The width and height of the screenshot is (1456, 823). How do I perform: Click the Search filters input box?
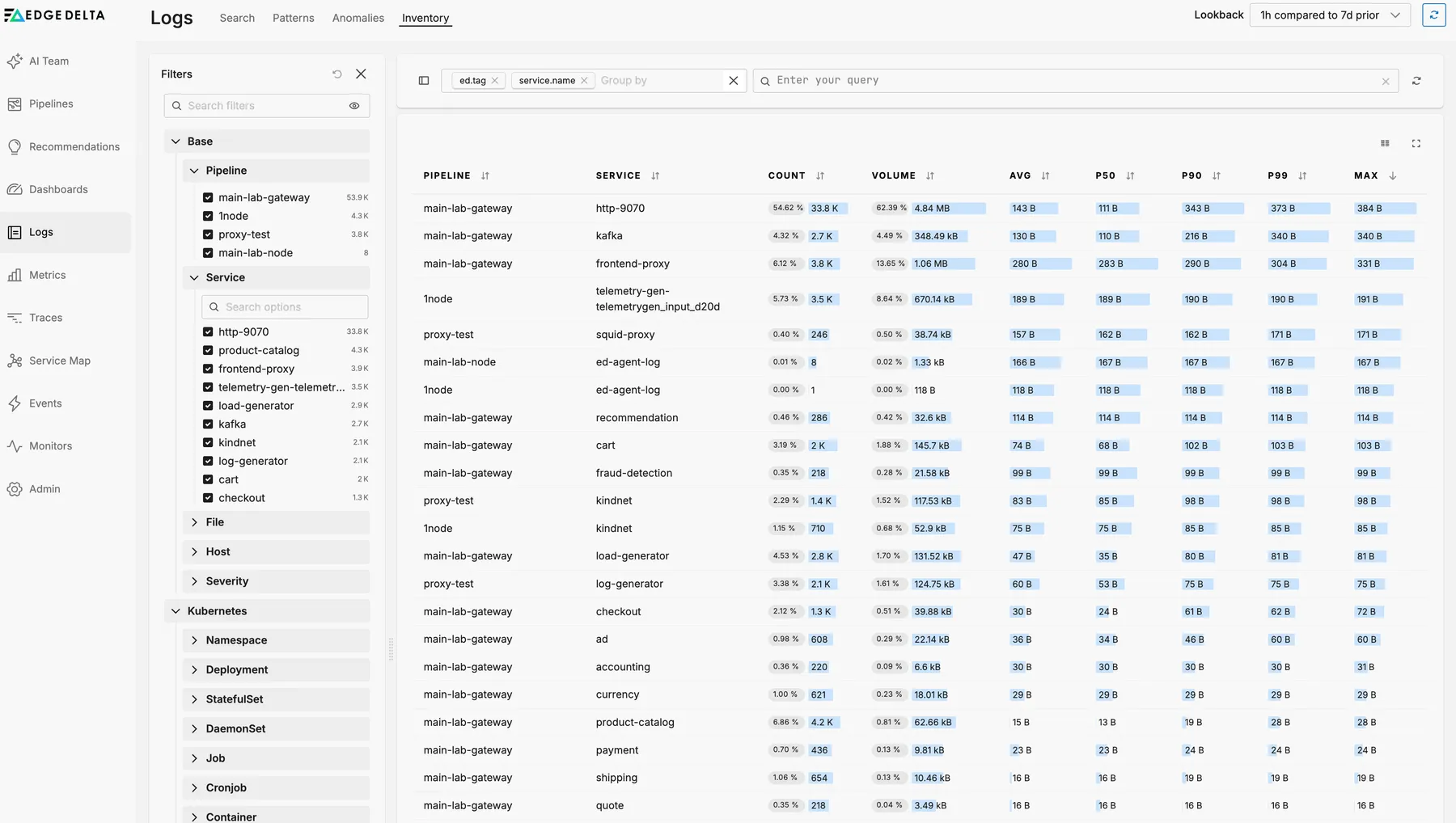click(x=267, y=106)
